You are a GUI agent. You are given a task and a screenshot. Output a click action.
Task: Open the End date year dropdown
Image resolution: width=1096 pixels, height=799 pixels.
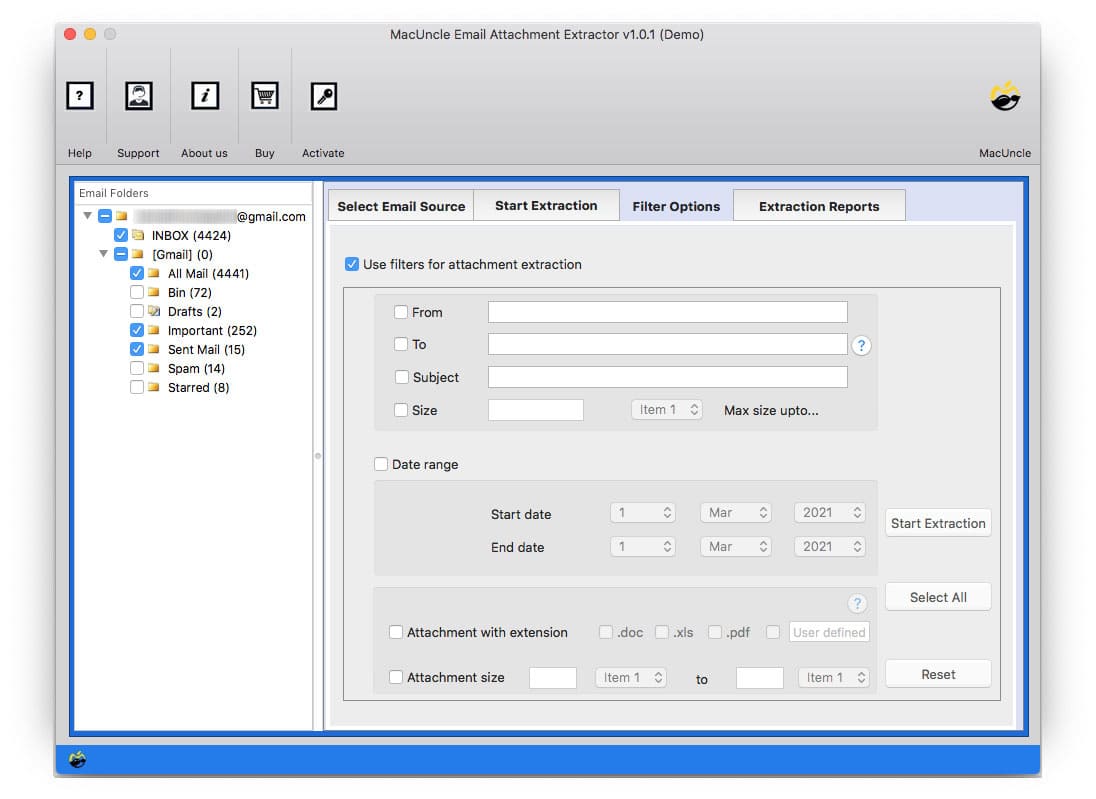[829, 547]
